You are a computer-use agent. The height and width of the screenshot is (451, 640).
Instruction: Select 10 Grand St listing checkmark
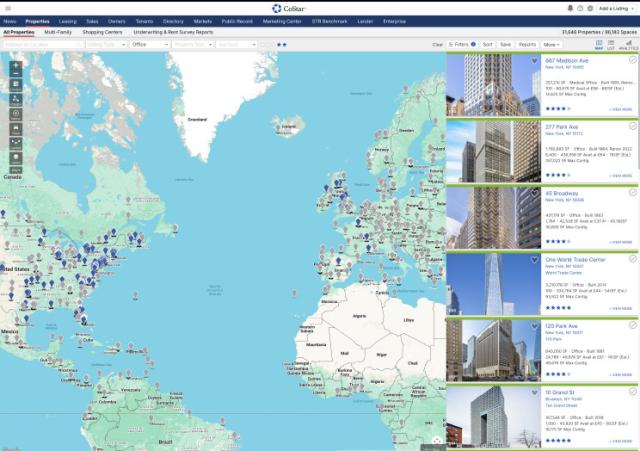click(633, 391)
